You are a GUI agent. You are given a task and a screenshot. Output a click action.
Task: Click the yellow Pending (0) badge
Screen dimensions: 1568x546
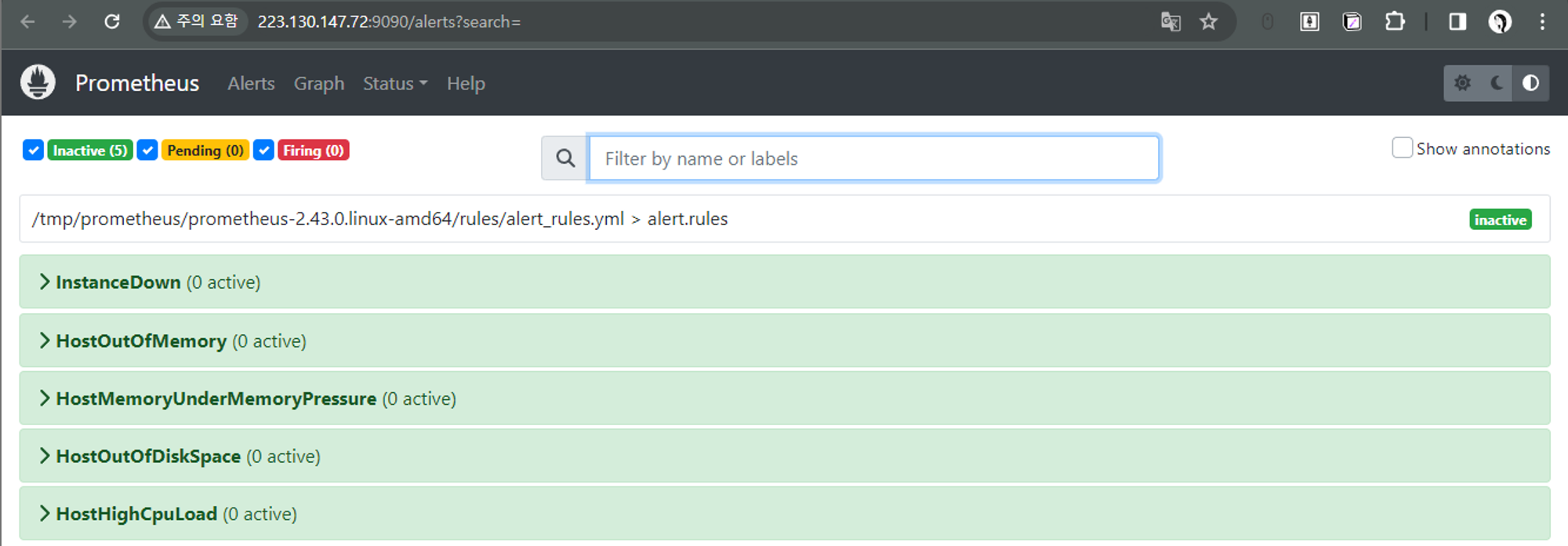pyautogui.click(x=205, y=150)
